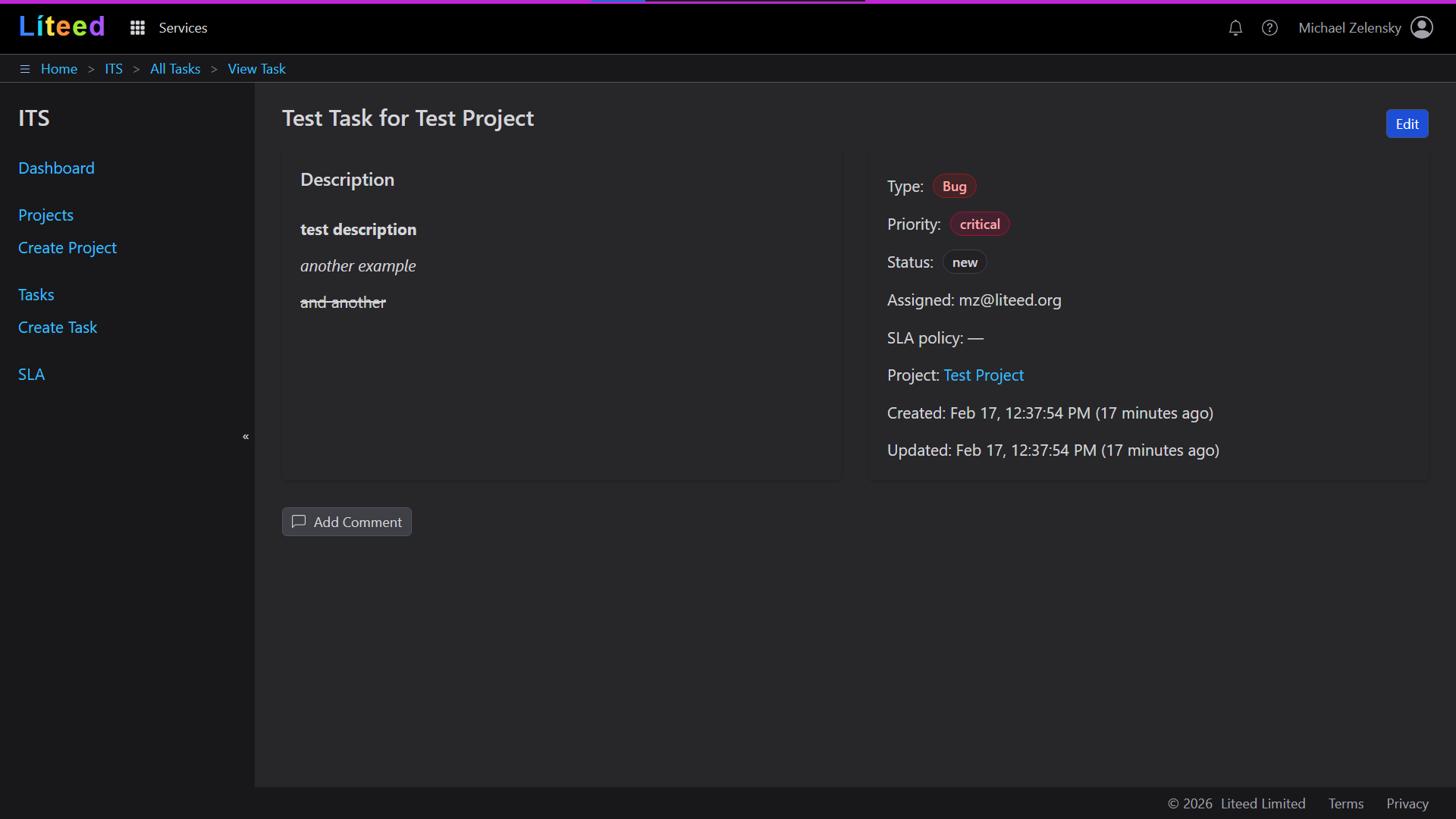
Task: Click the Liteed logo
Action: click(x=62, y=27)
